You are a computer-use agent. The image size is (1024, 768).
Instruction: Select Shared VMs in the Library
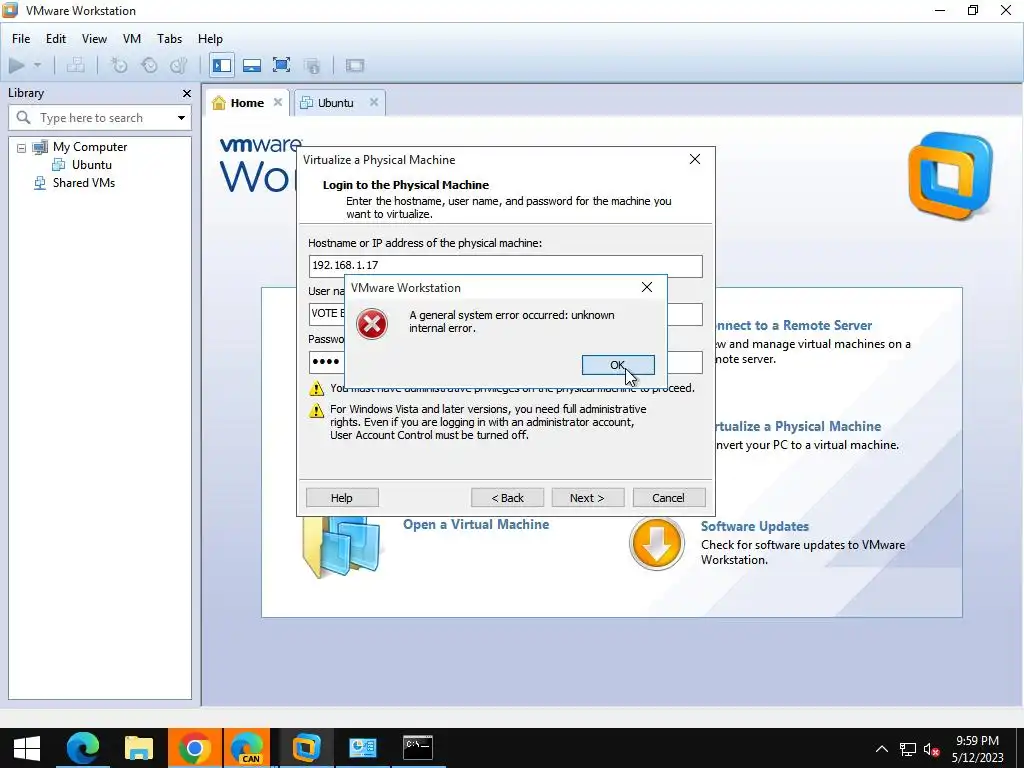[84, 183]
